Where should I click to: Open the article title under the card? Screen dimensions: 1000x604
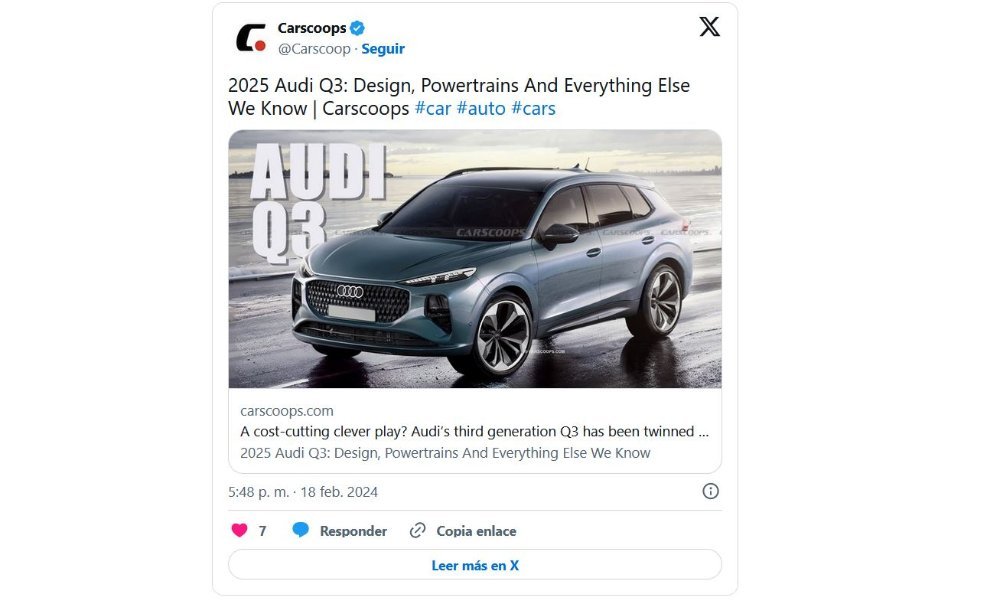pos(445,453)
